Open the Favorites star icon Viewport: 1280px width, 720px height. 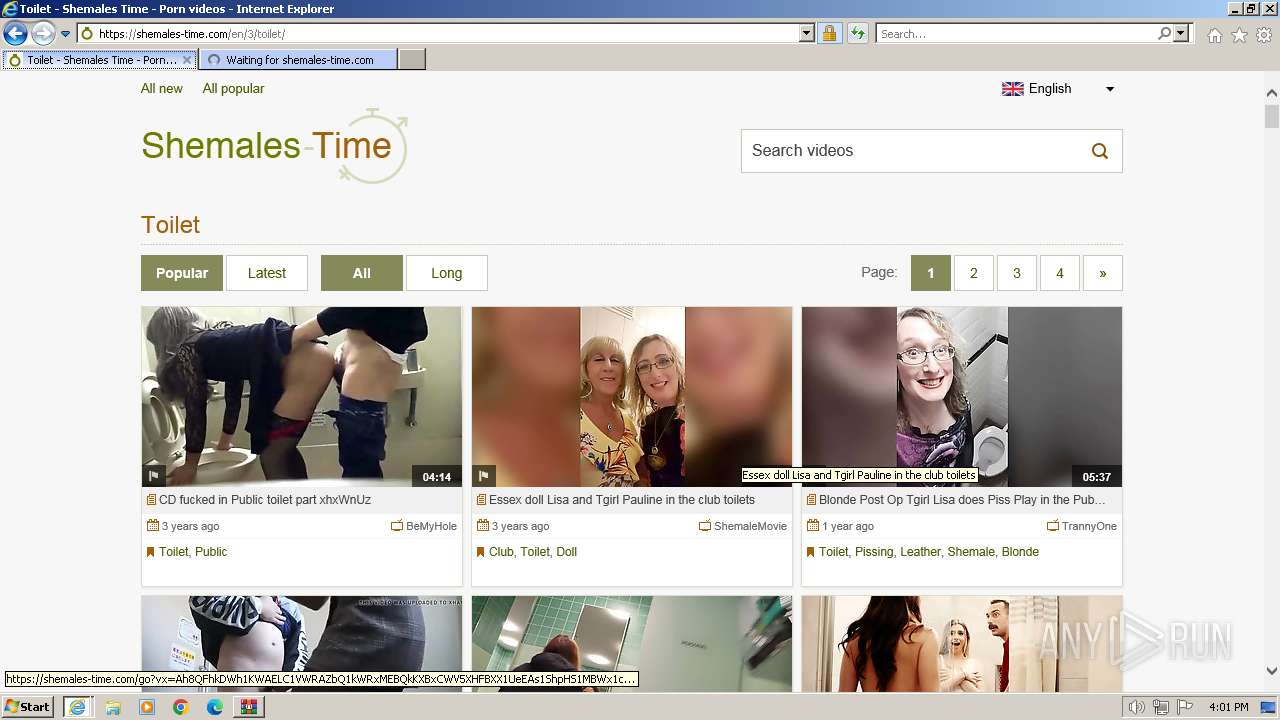[1239, 35]
